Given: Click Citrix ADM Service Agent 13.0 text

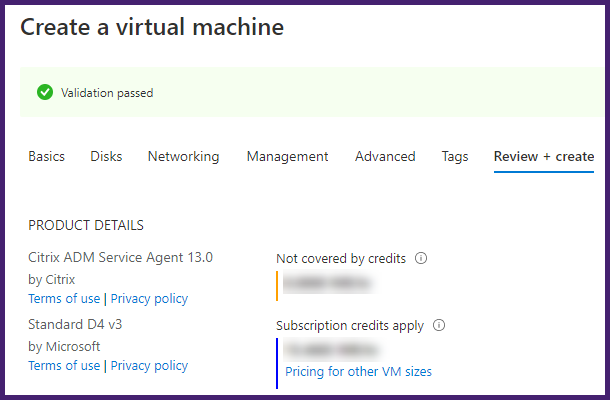Looking at the screenshot, I should pos(121,257).
